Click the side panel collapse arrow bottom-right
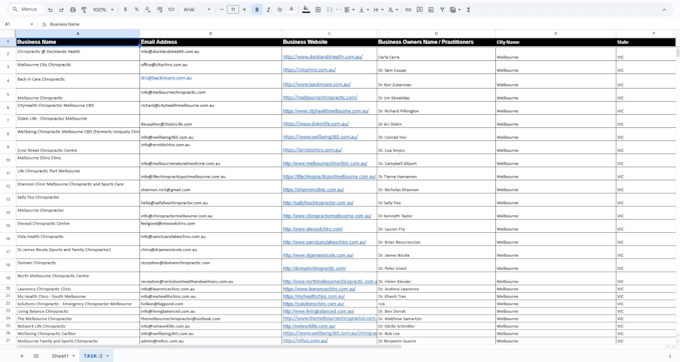 click(x=670, y=356)
